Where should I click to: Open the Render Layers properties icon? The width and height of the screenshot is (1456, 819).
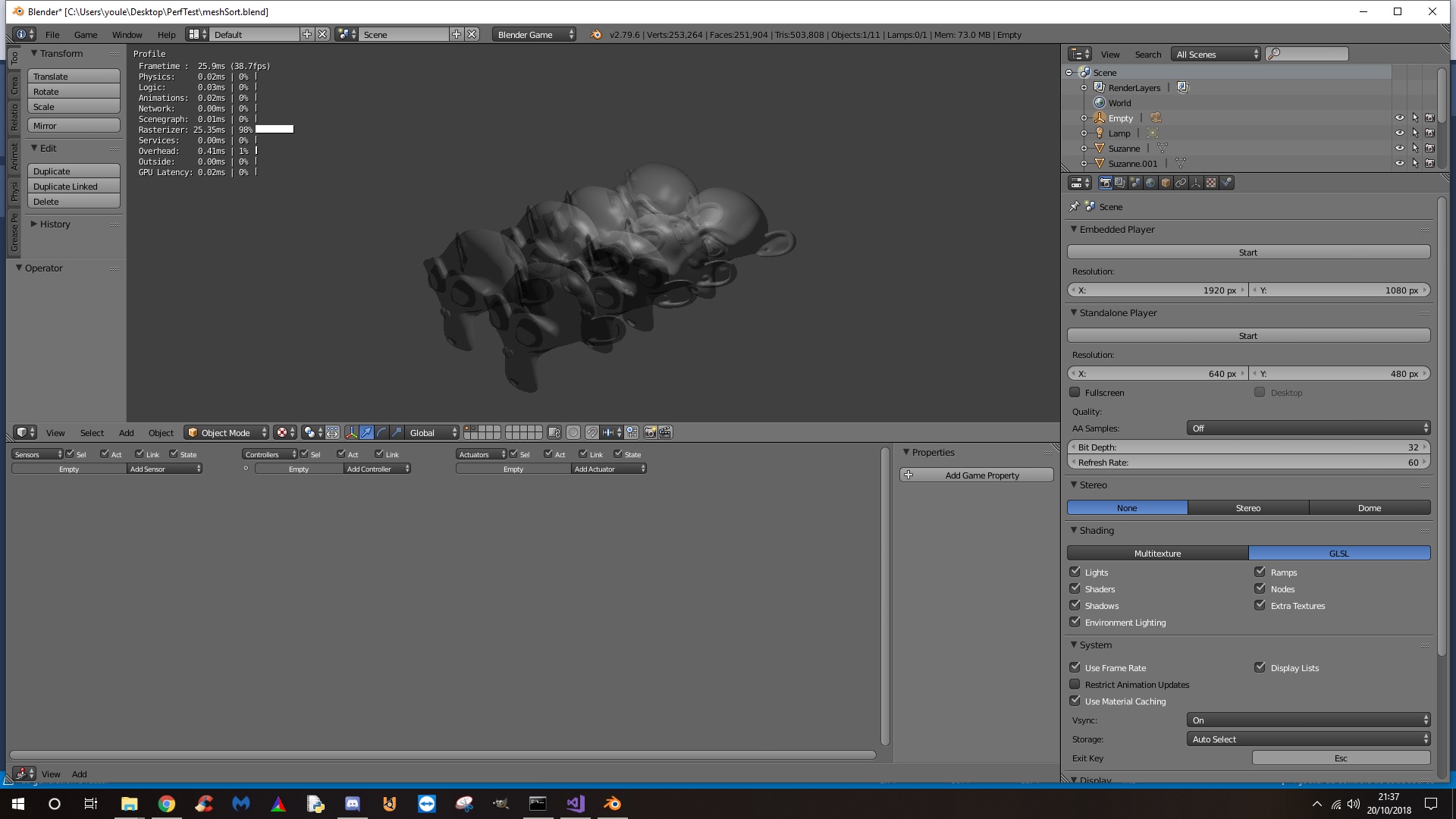pyautogui.click(x=1120, y=183)
